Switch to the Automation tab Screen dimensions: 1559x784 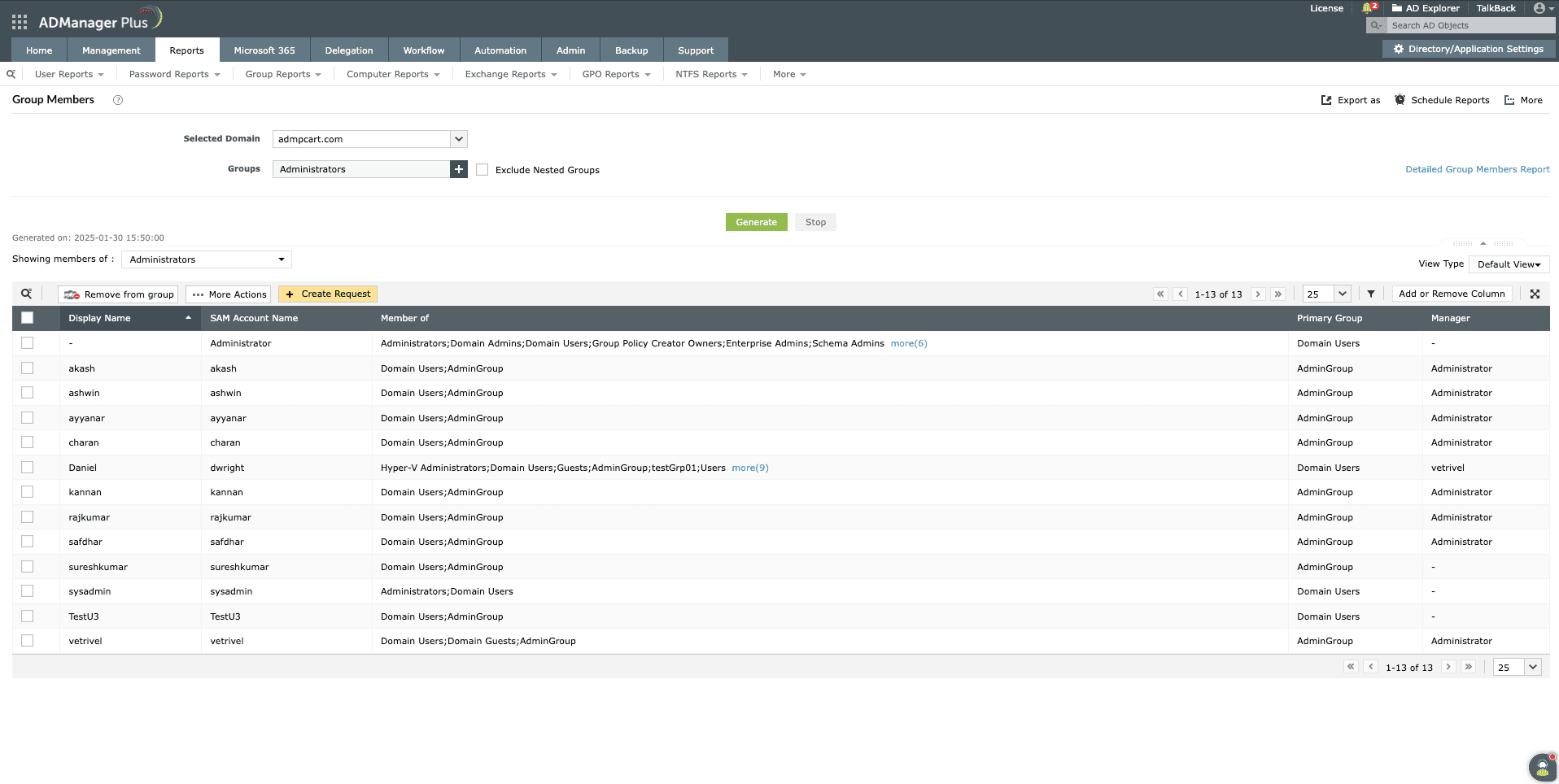click(x=500, y=50)
